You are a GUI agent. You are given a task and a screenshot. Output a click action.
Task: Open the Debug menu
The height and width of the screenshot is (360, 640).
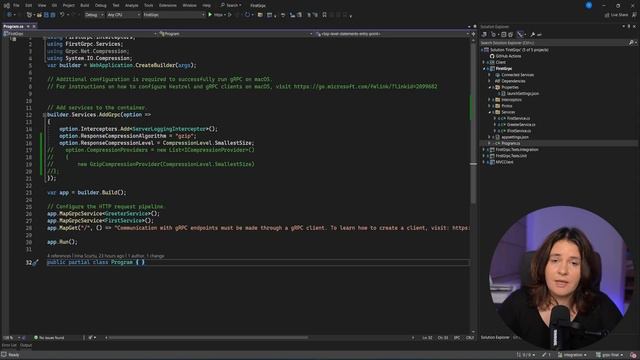click(x=100, y=5)
